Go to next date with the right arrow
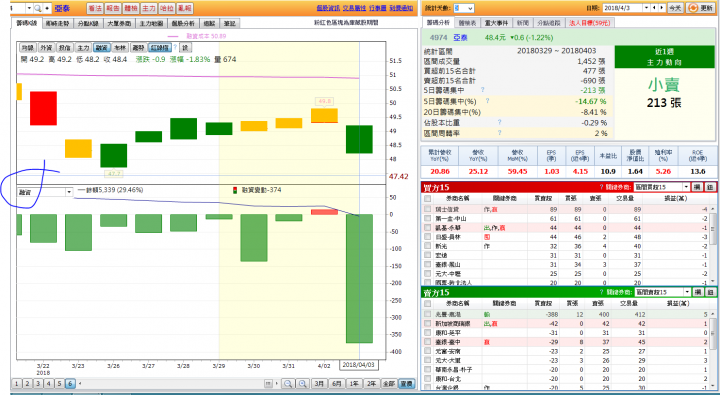 point(662,8)
